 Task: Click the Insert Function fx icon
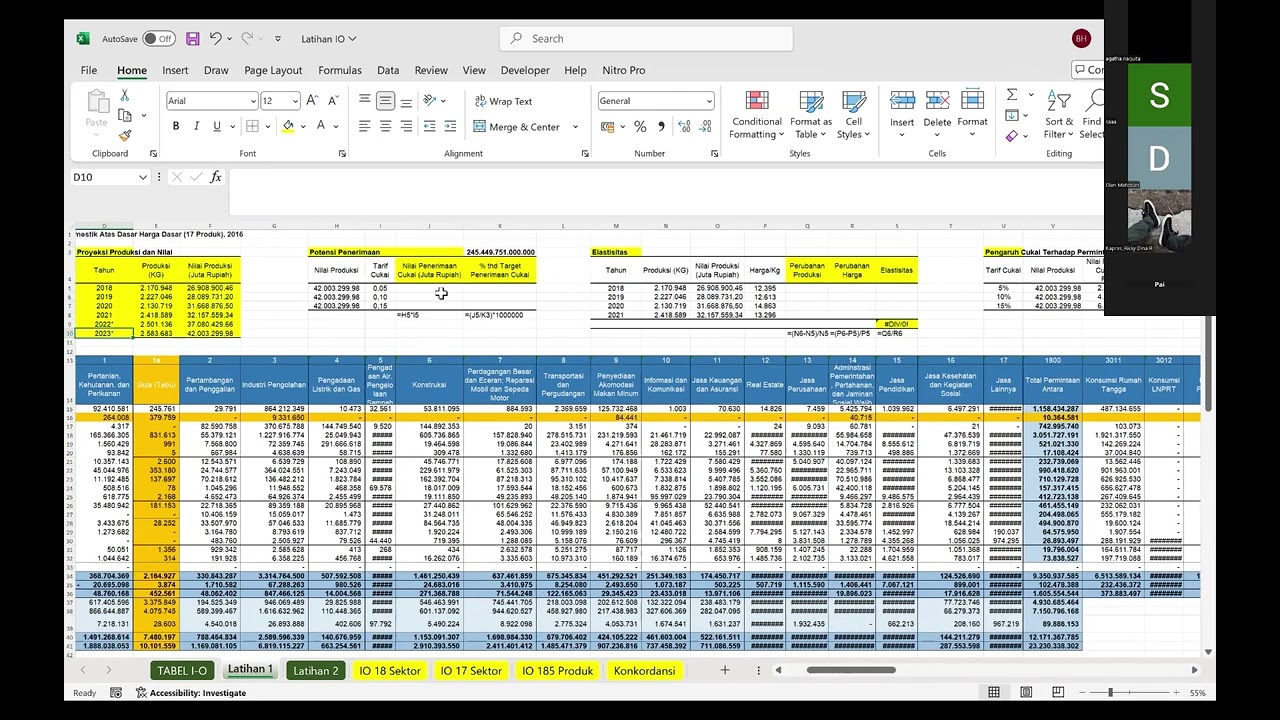(x=215, y=177)
